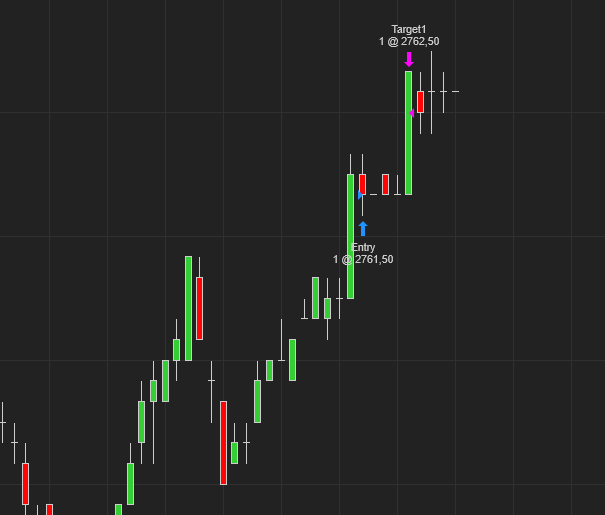Click the small red candle just left of the Target1 candle
This screenshot has width=605, height=515.
coord(385,184)
